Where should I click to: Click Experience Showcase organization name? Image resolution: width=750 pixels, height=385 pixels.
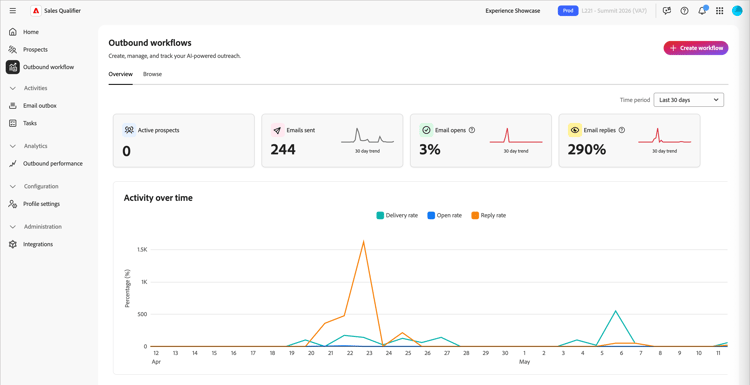(x=513, y=11)
